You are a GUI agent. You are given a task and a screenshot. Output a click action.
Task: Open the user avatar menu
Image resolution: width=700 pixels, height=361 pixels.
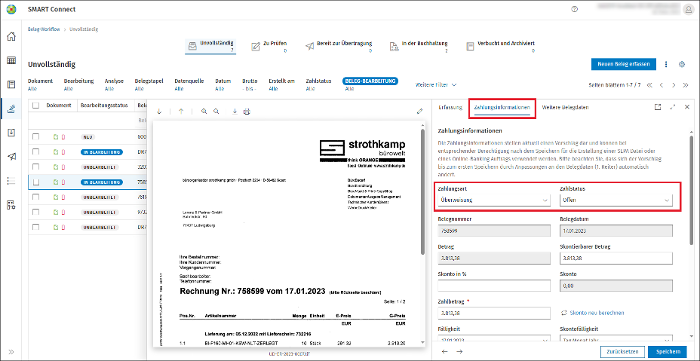tap(688, 9)
